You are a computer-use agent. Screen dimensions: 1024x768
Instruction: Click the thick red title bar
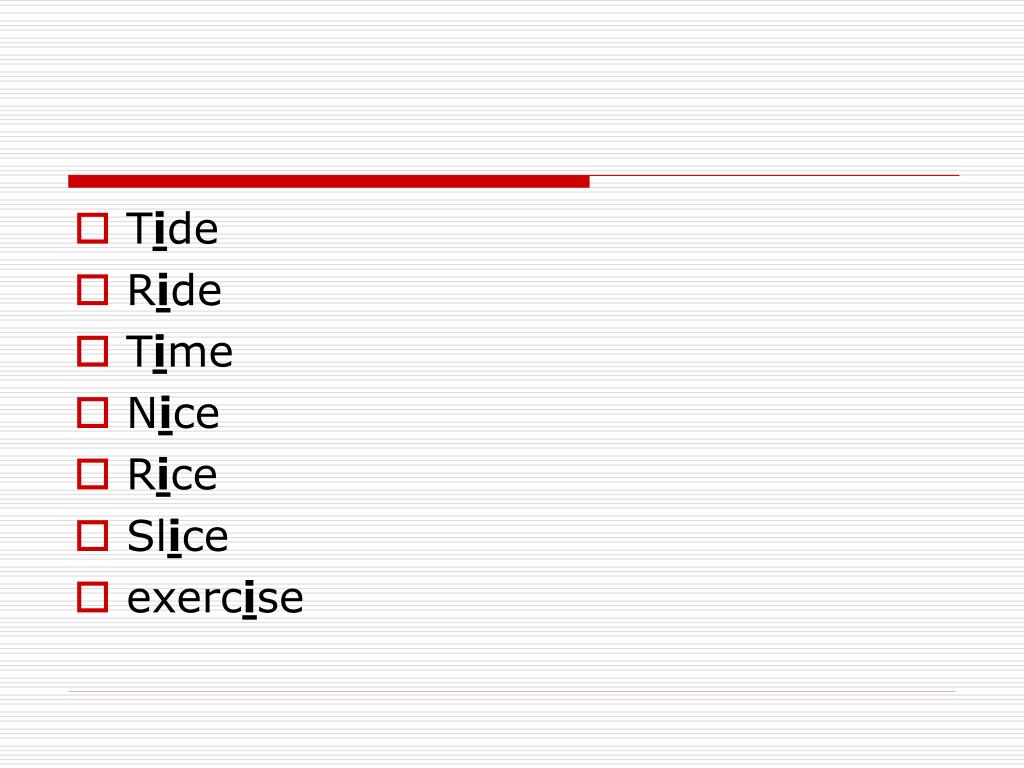tap(328, 182)
